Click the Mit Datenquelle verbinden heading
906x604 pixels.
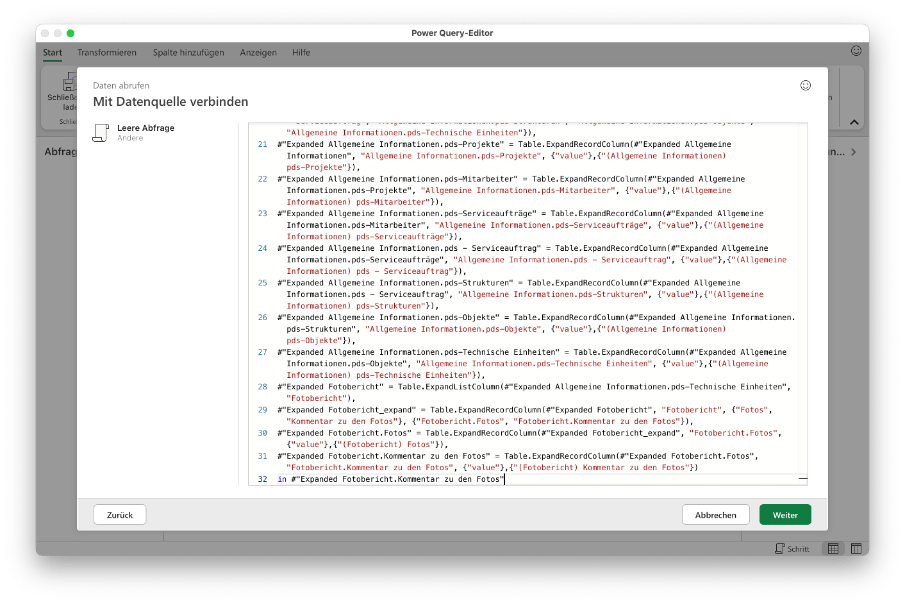pyautogui.click(x=170, y=102)
